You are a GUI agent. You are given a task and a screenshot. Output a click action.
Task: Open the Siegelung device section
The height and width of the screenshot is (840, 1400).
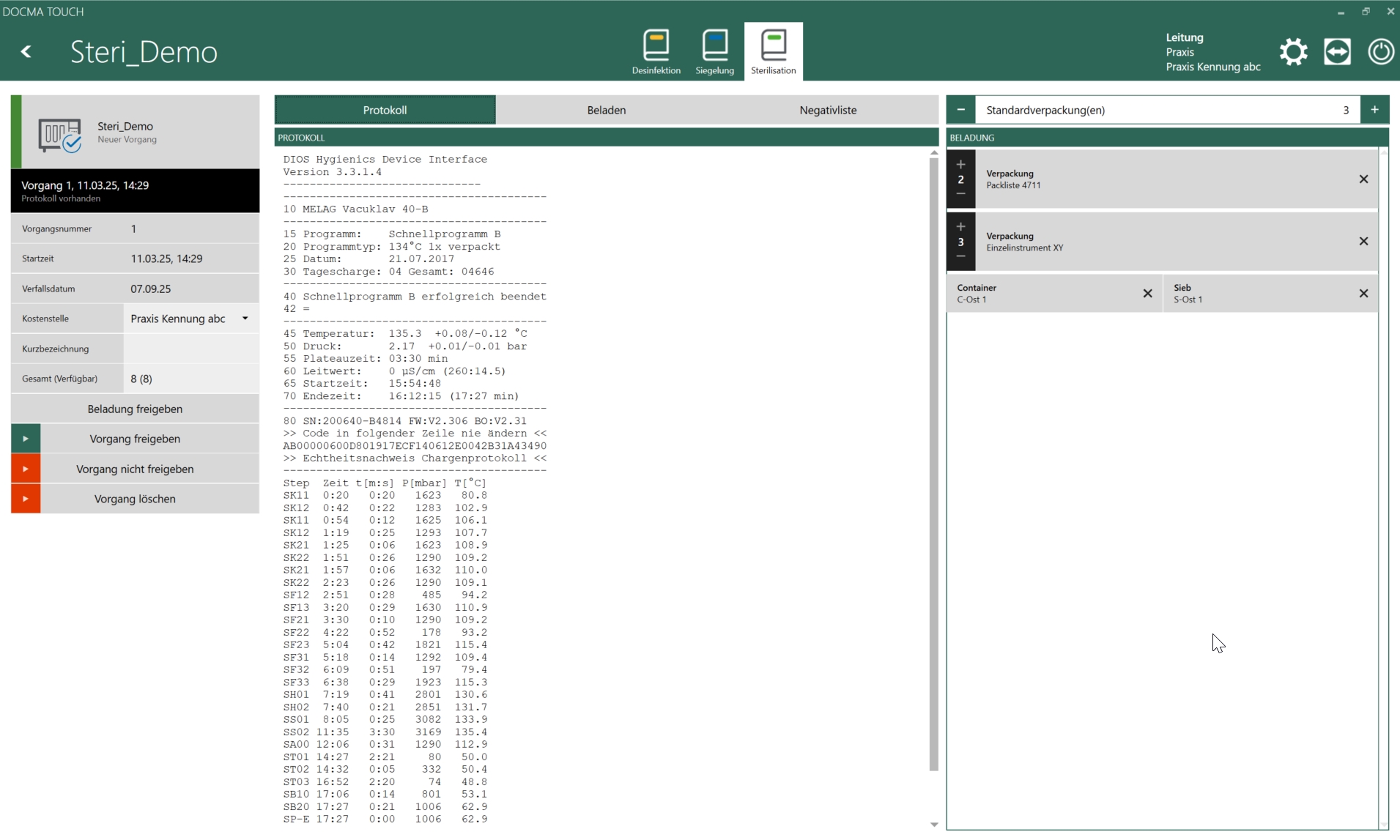714,51
